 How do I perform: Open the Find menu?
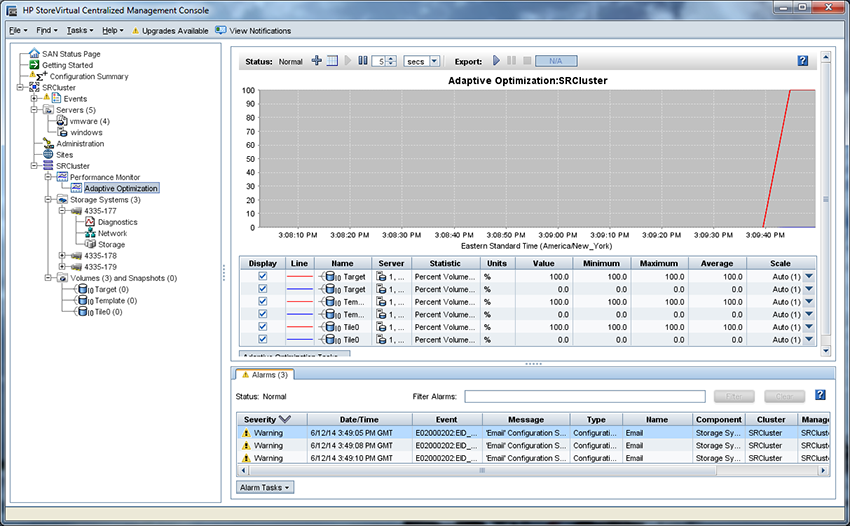pos(47,30)
